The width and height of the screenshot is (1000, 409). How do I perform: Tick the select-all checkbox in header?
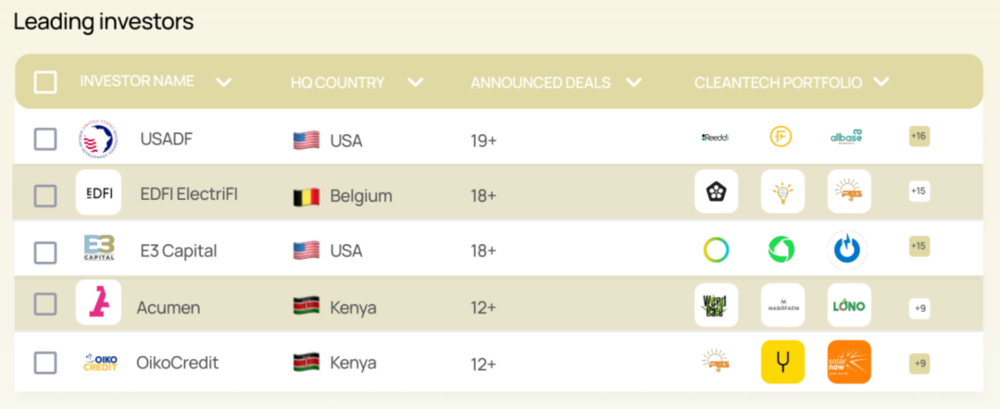(45, 82)
